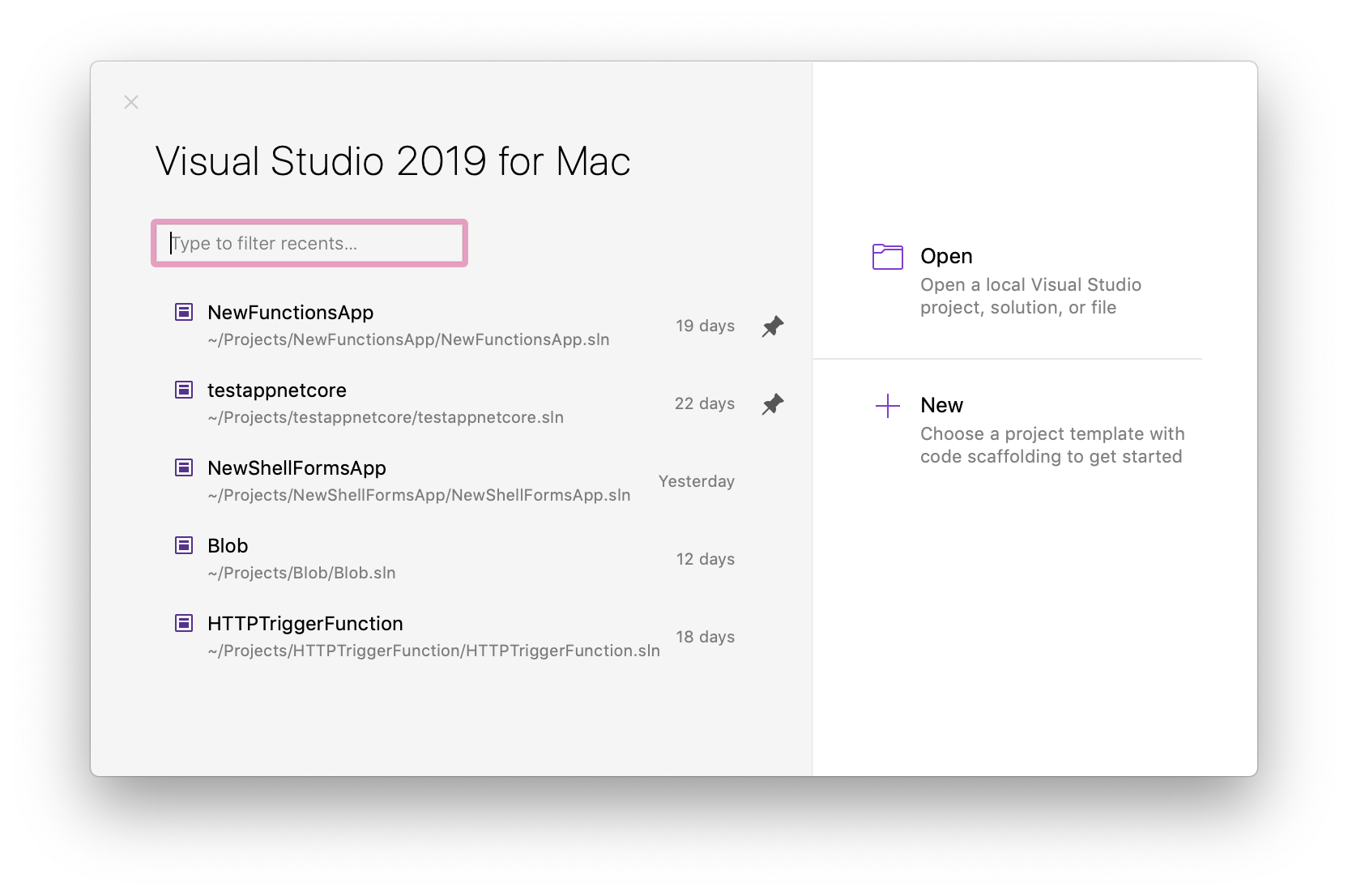1348x896 pixels.
Task: Unpin the NewFunctionsApp project
Action: click(772, 326)
